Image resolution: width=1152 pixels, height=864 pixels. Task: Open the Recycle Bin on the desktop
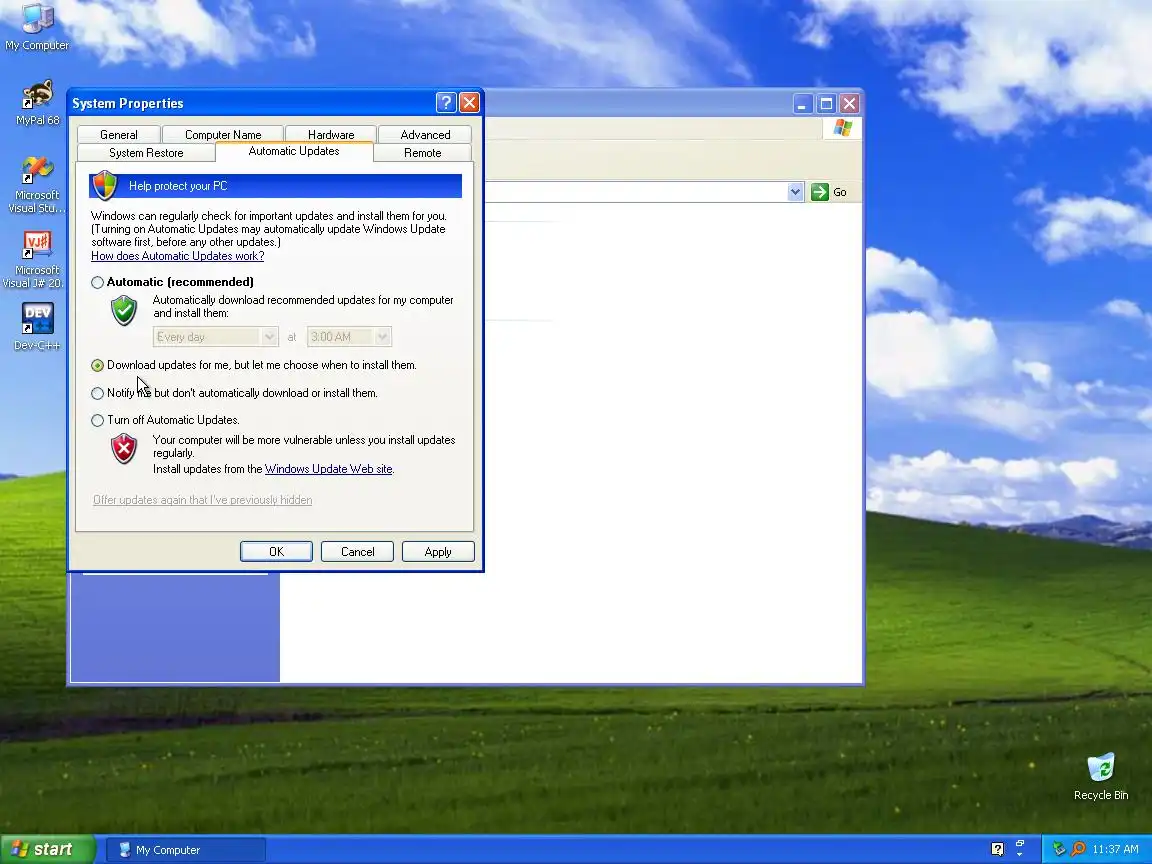[1101, 777]
